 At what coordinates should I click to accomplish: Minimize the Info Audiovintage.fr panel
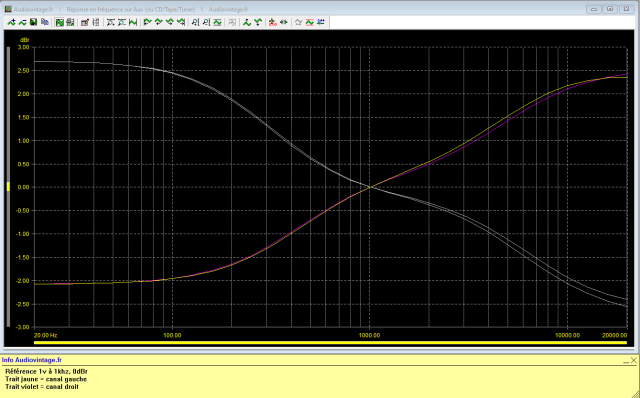click(626, 361)
